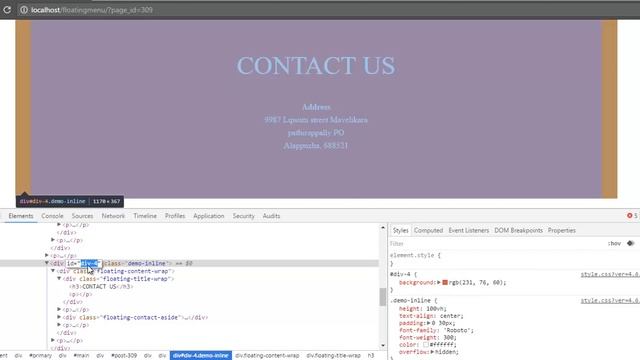This screenshot has height=360, width=640.
Task: Open the Sources tab
Action: pos(82,216)
